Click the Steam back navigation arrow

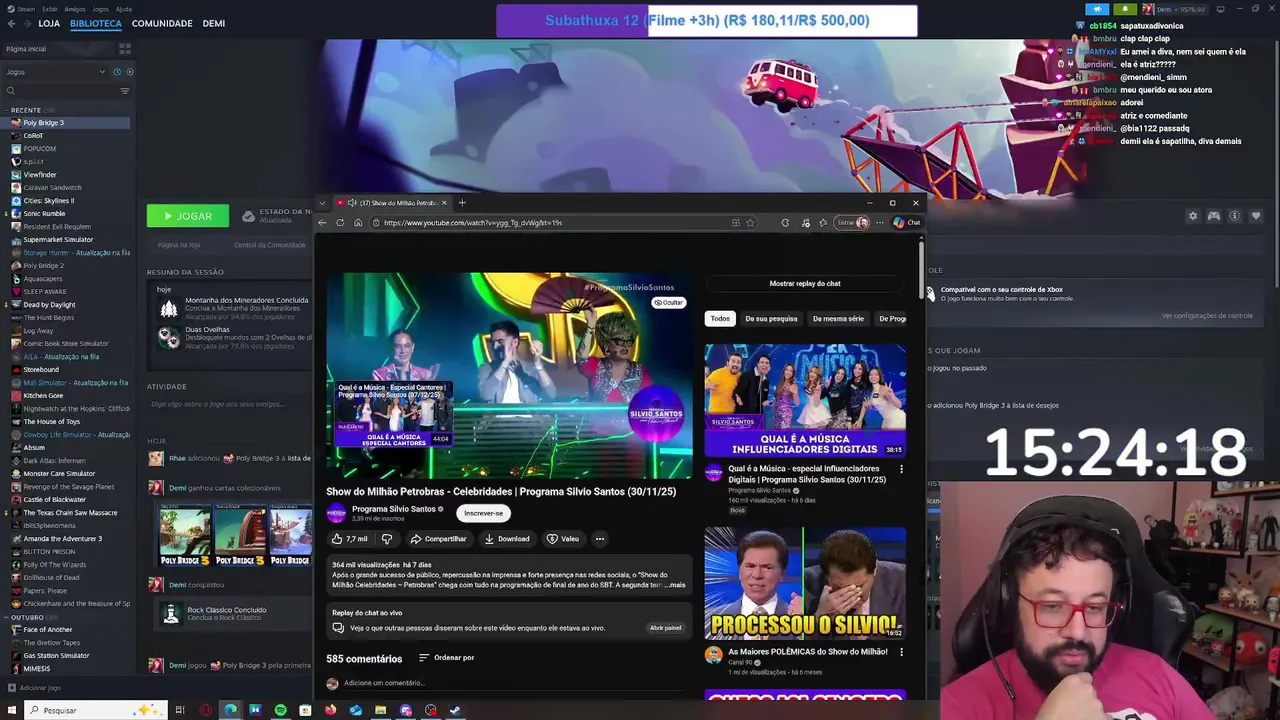click(x=13, y=23)
